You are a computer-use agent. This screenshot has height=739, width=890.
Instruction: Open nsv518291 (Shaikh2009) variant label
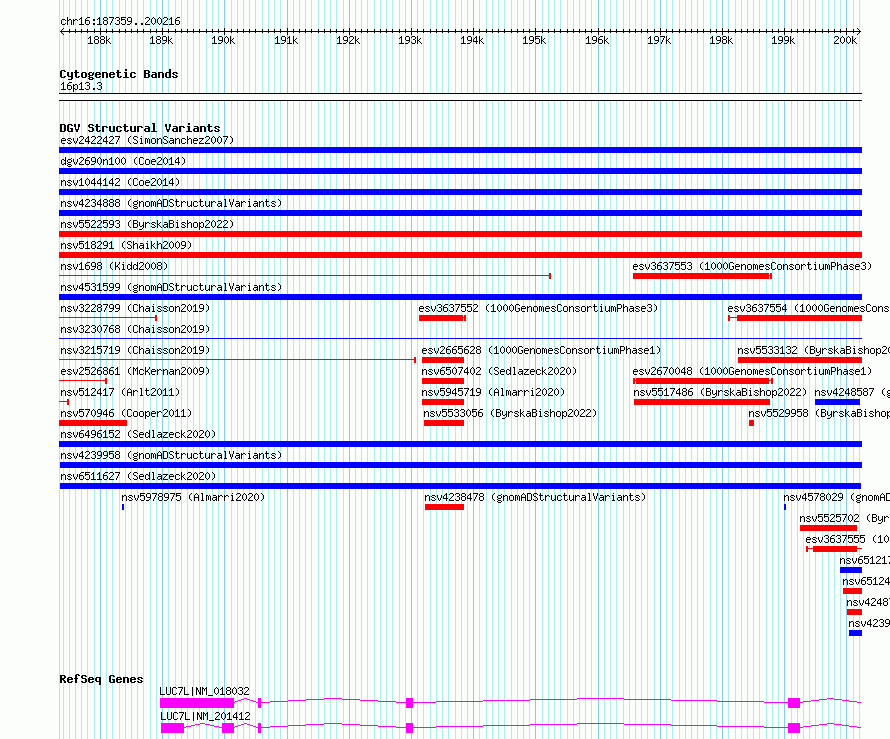[x=126, y=245]
